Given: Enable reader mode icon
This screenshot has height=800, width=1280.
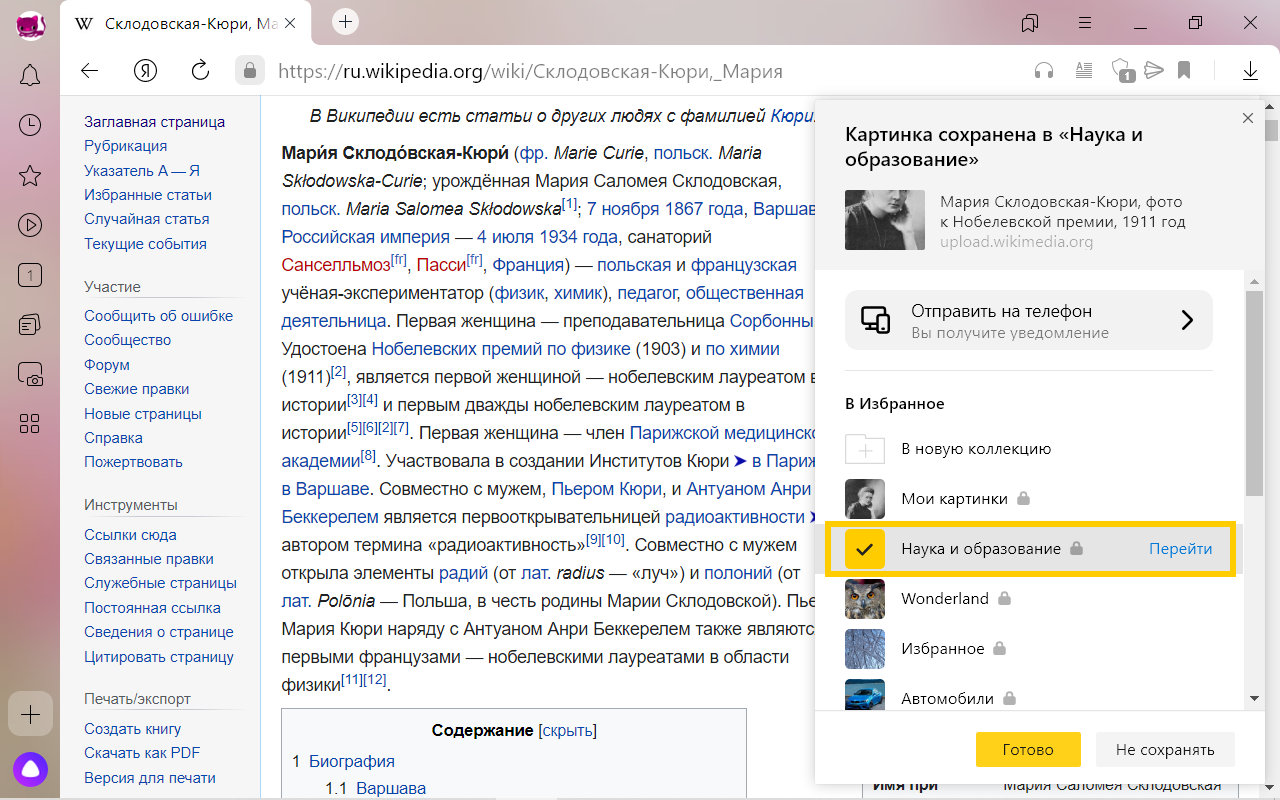Looking at the screenshot, I should (x=1084, y=71).
